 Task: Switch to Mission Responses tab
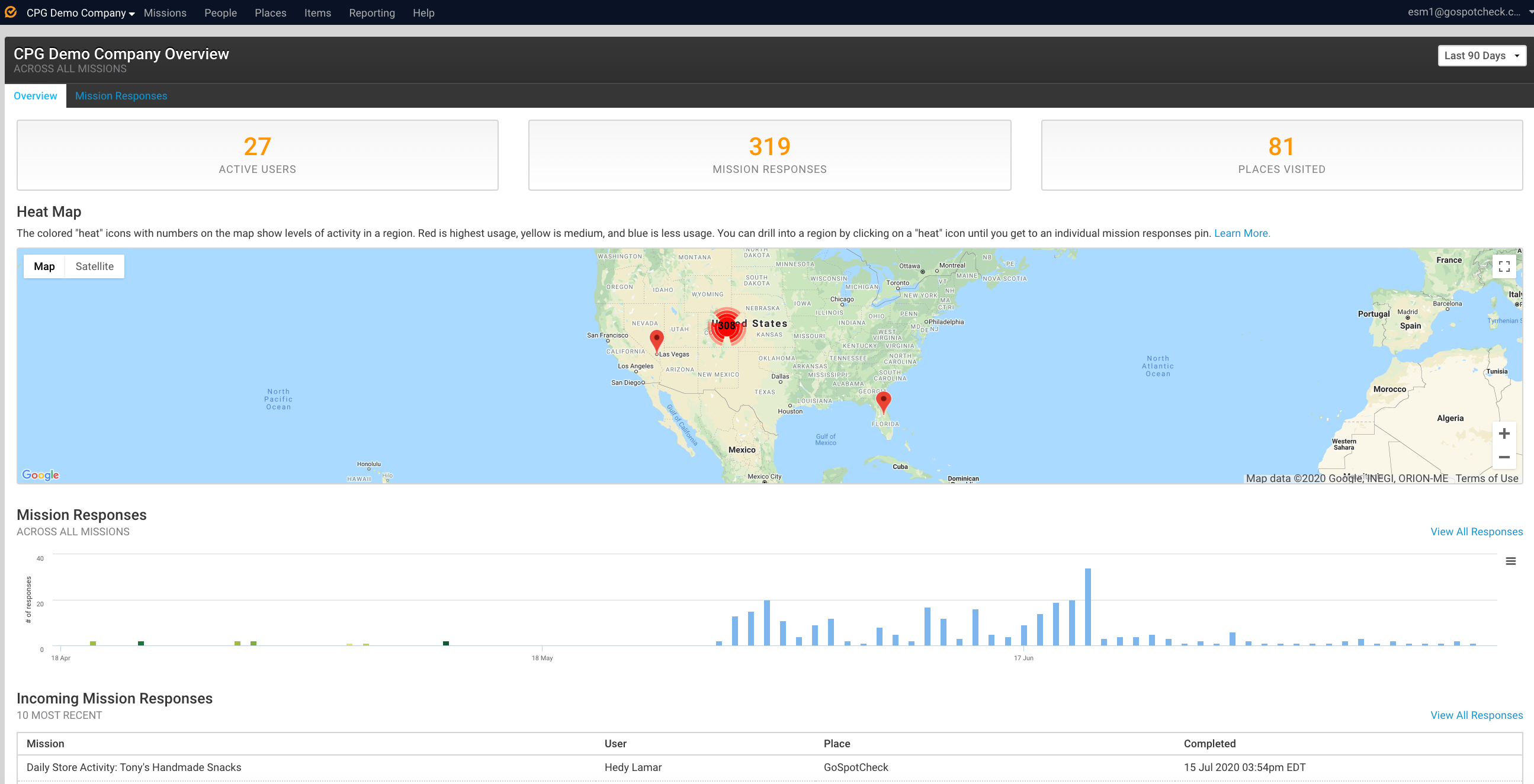click(x=121, y=96)
